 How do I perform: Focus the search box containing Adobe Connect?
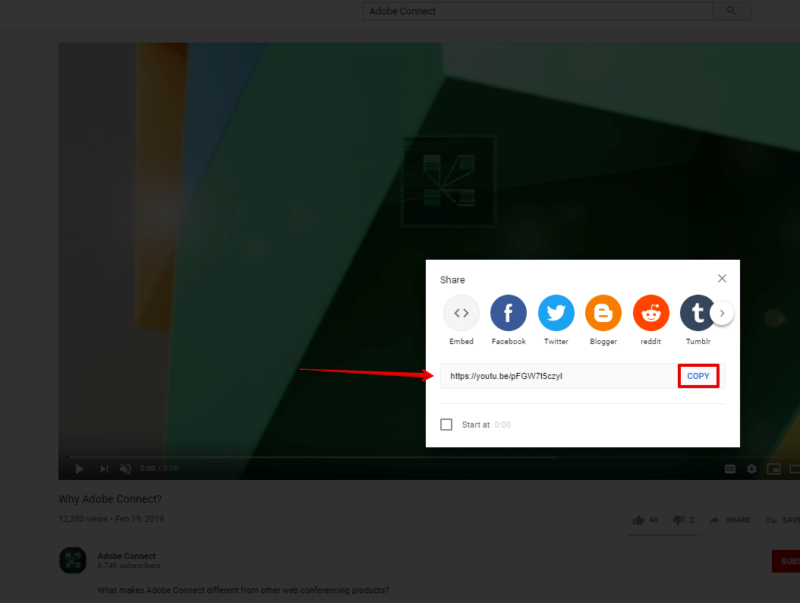coord(537,11)
